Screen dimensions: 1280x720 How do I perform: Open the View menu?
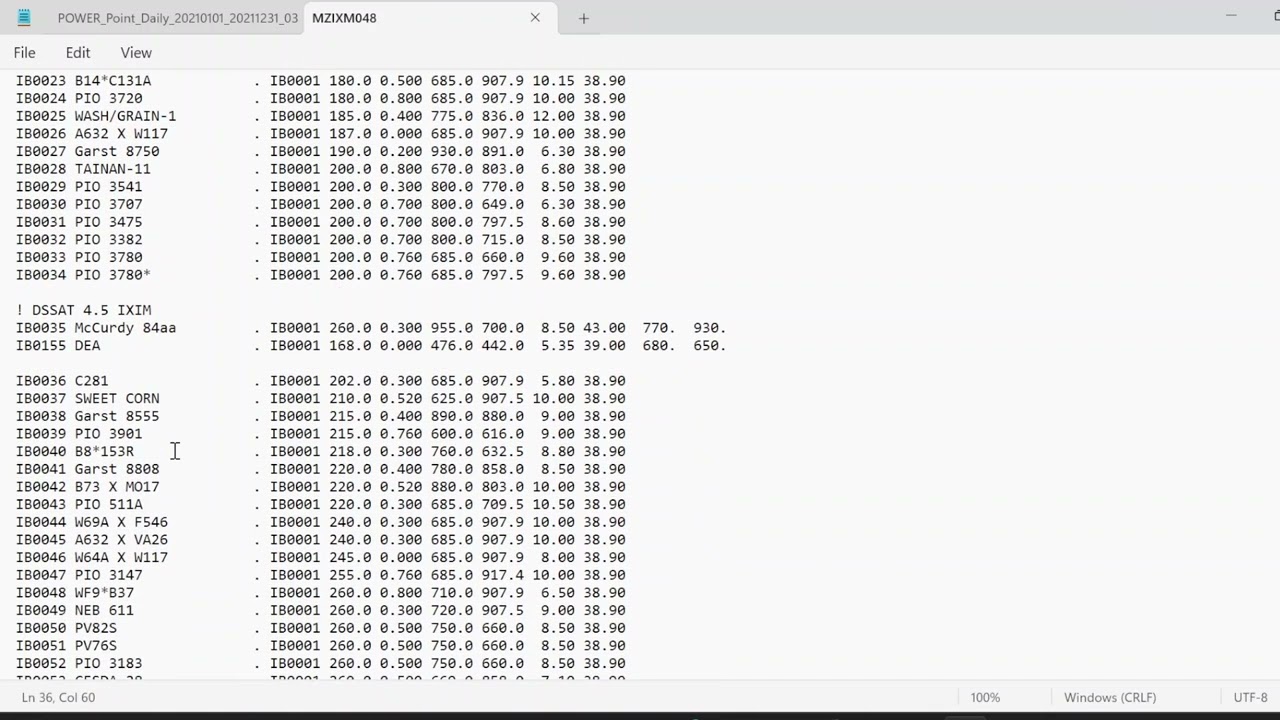[136, 53]
